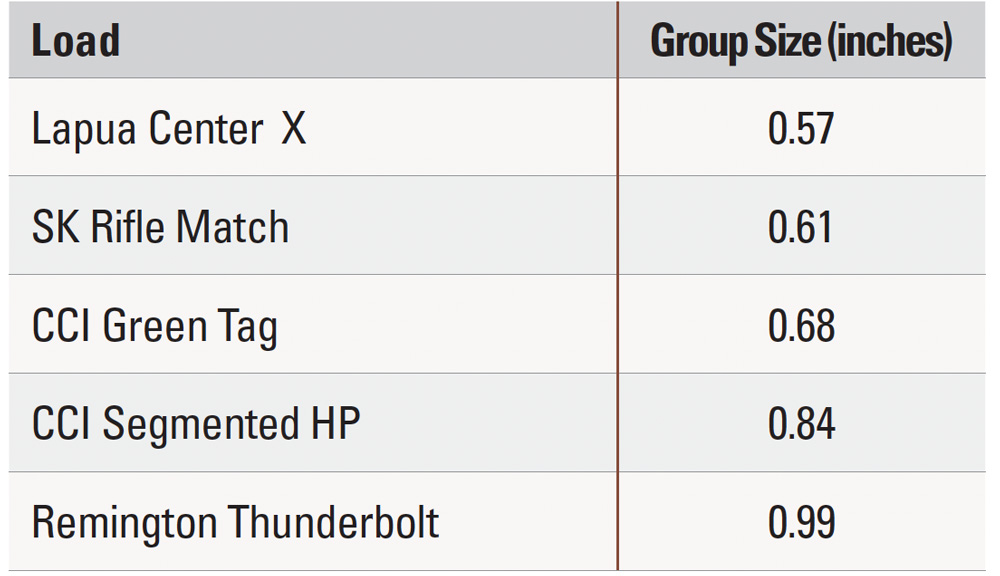Click the 0.99 group size value
Screen dimensions: 1000x576
[x=802, y=522]
